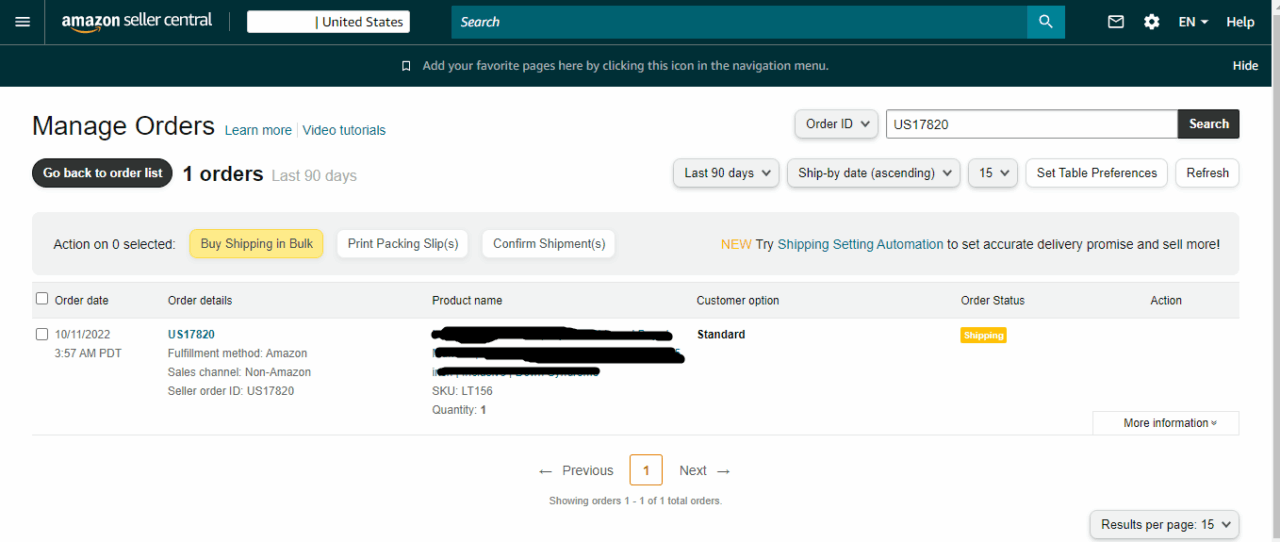Click Buy Shipping in Bulk button

pos(256,244)
